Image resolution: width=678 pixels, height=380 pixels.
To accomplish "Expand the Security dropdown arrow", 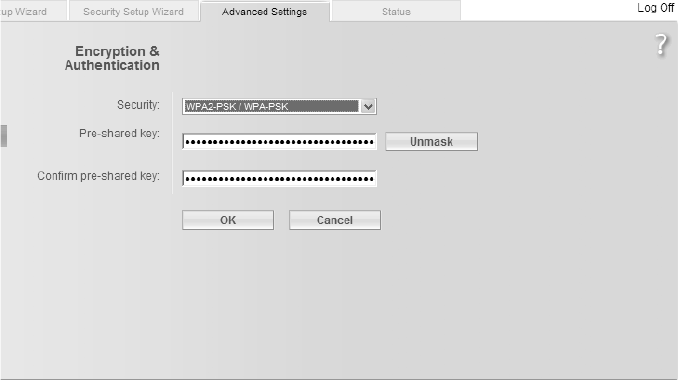I will 368,106.
